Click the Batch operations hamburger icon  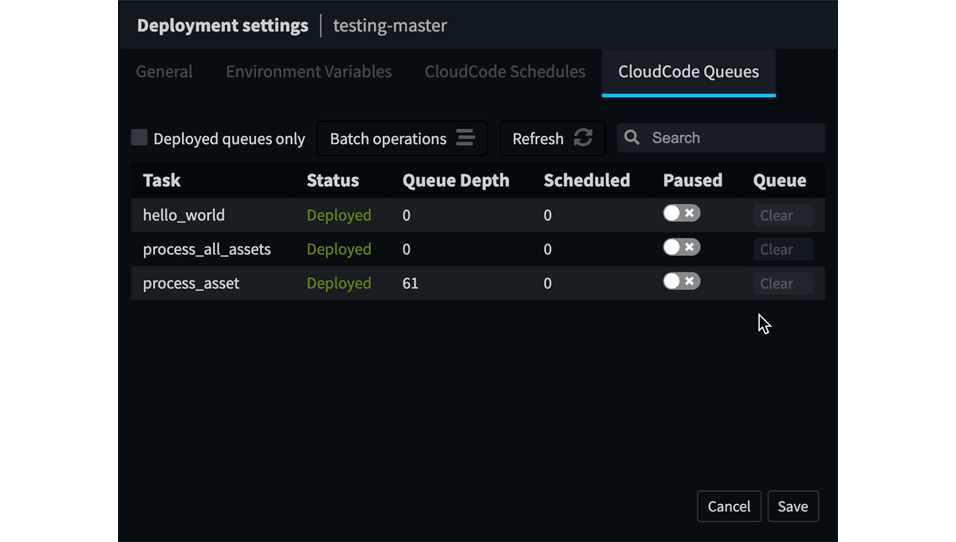(465, 138)
